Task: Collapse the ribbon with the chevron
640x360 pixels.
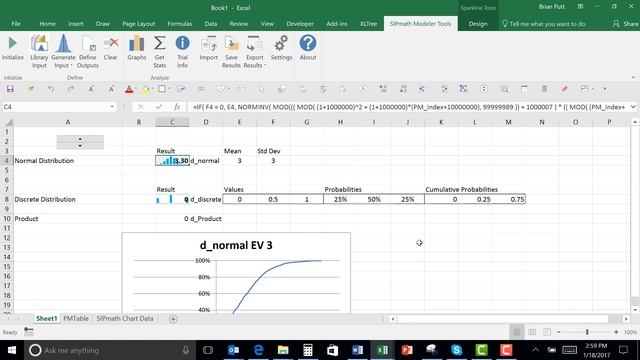Action: click(x=633, y=77)
